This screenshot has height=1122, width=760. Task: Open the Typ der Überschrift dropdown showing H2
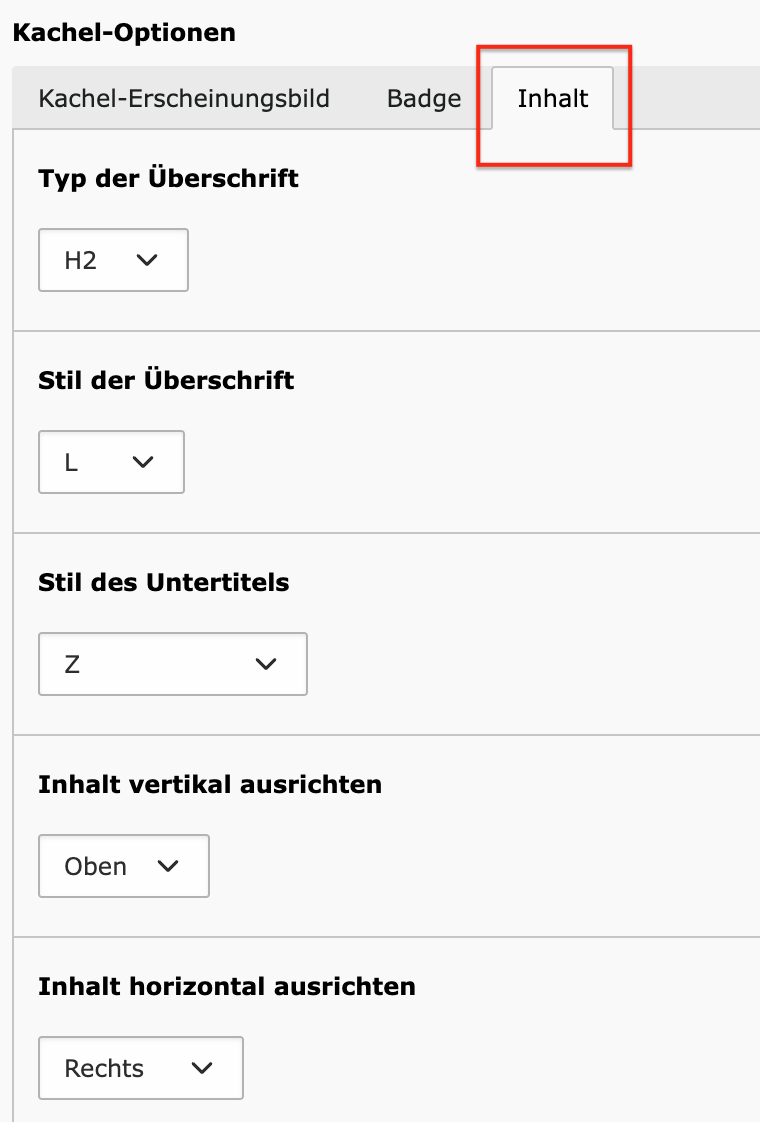[x=113, y=260]
